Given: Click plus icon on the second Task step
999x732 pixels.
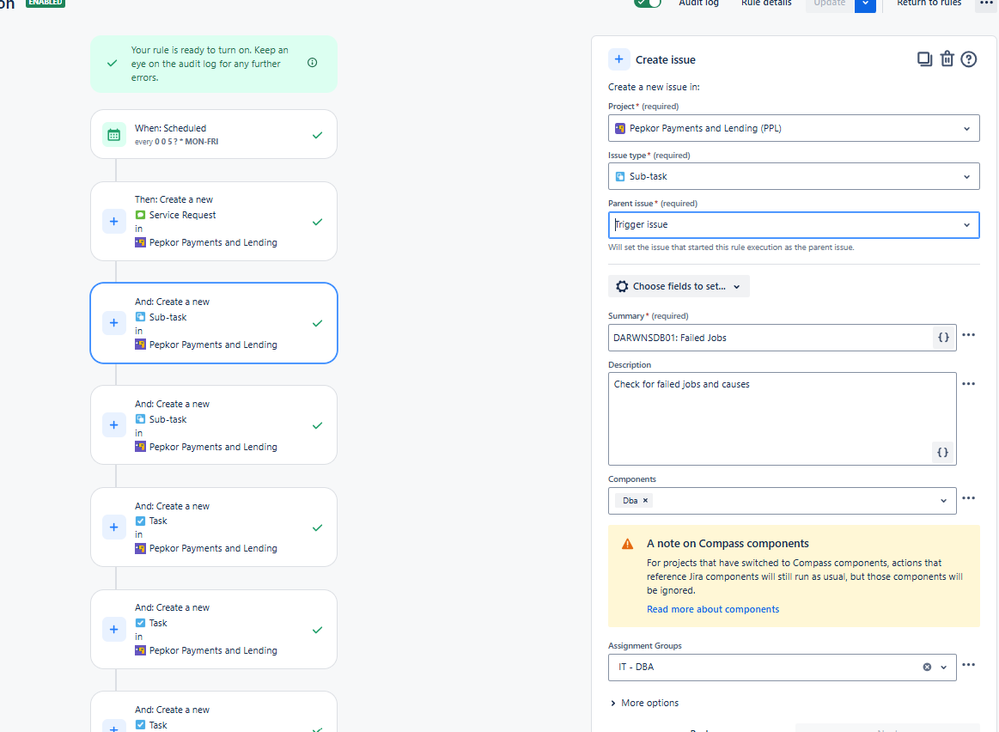Looking at the screenshot, I should [114, 629].
